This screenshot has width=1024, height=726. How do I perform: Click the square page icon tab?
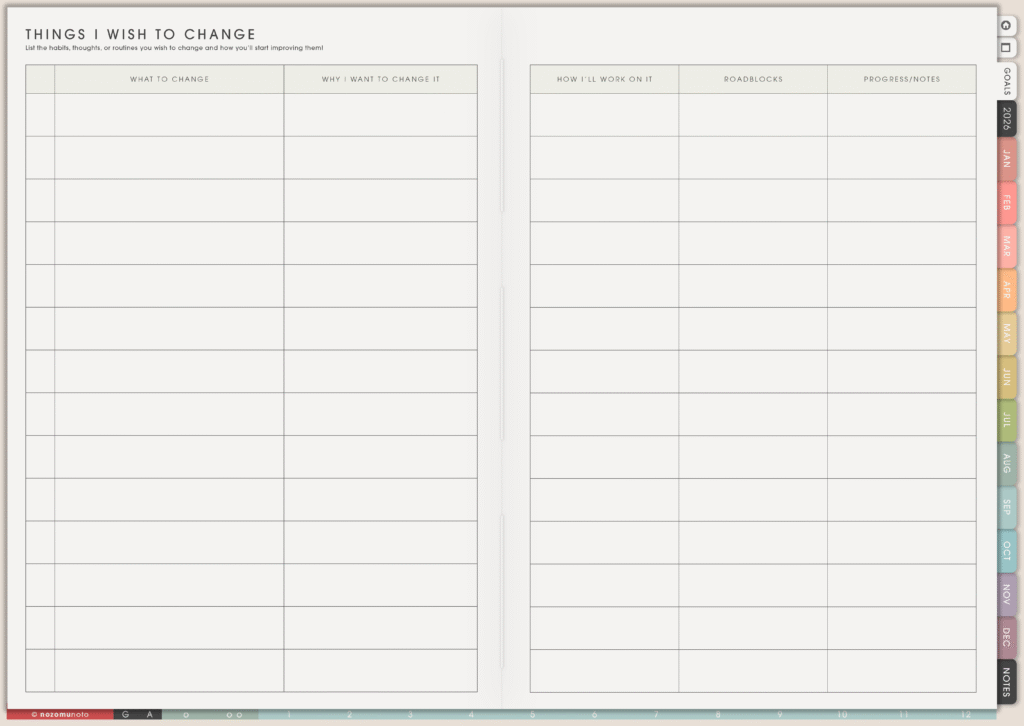click(1005, 47)
